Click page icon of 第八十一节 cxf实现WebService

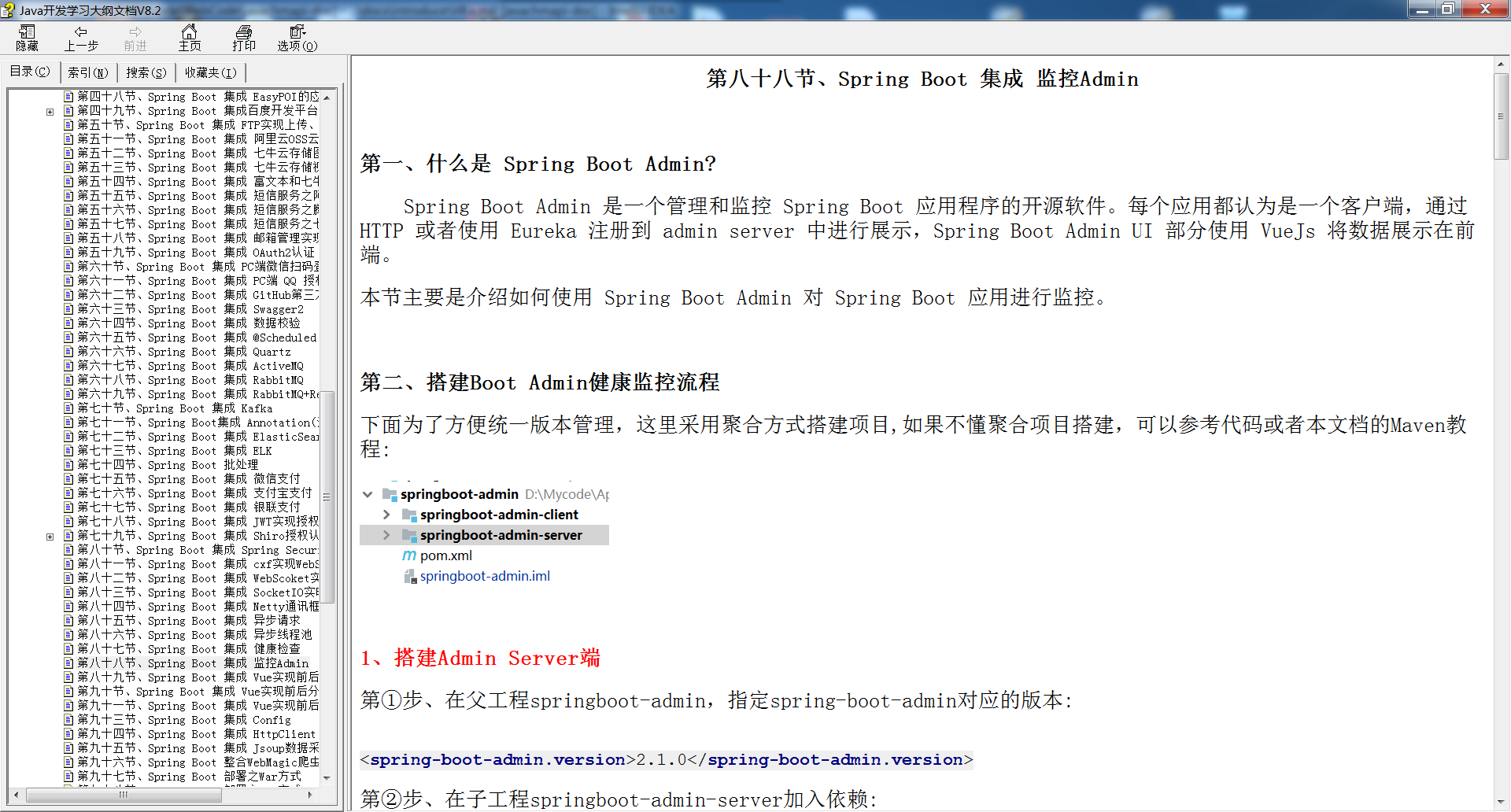(68, 564)
